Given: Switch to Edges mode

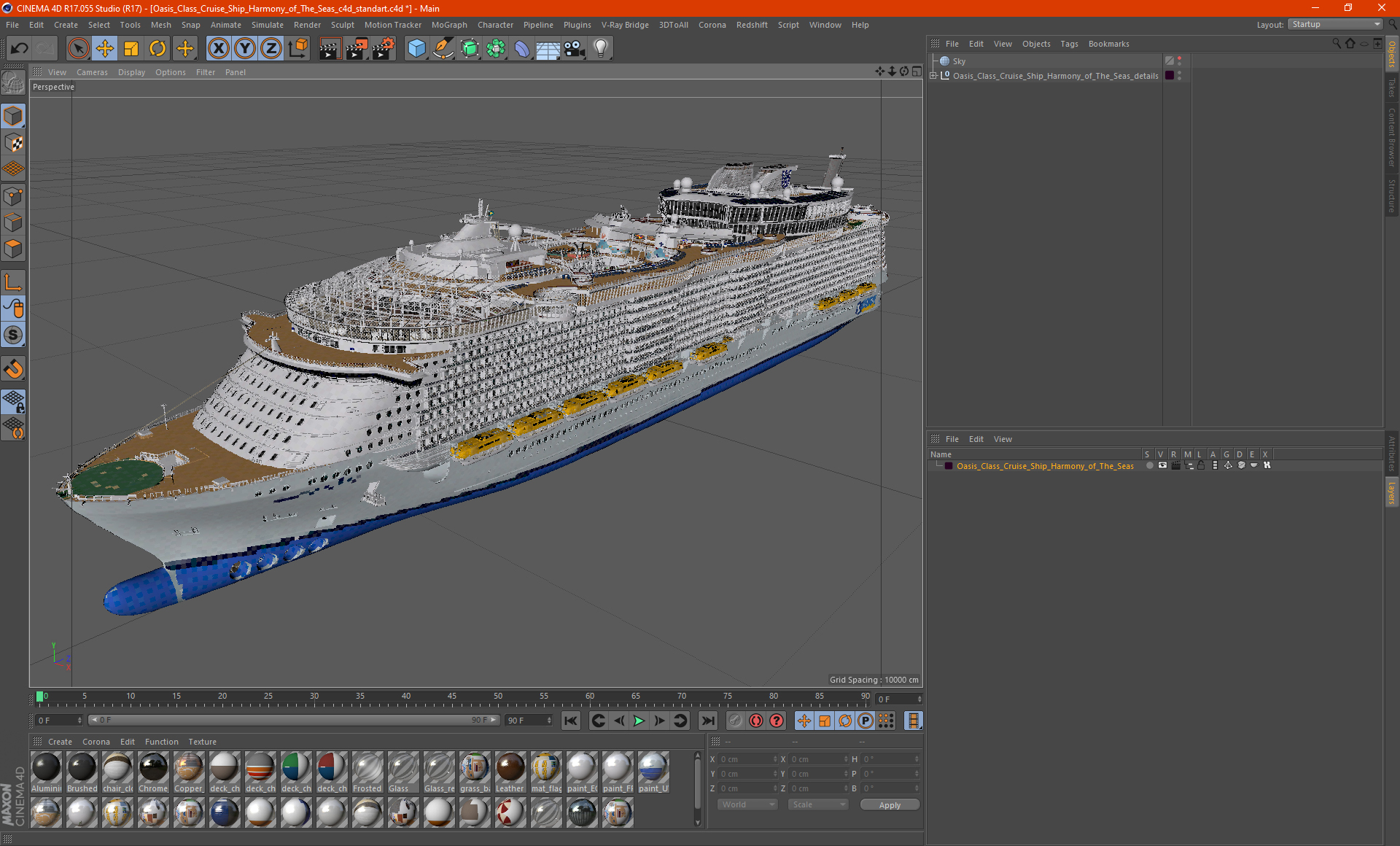Looking at the screenshot, I should click(13, 222).
